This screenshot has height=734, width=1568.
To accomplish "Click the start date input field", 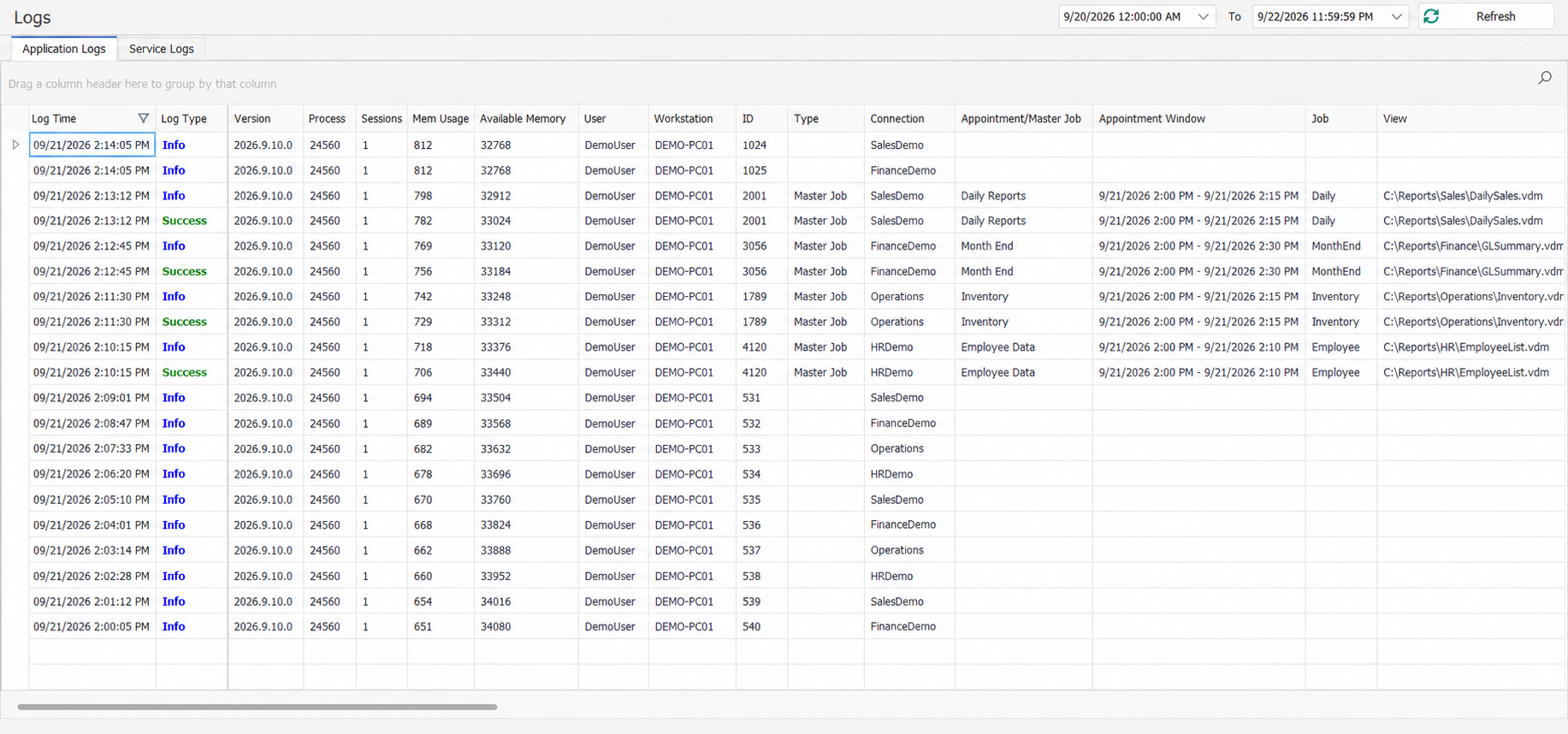I will 1127,16.
